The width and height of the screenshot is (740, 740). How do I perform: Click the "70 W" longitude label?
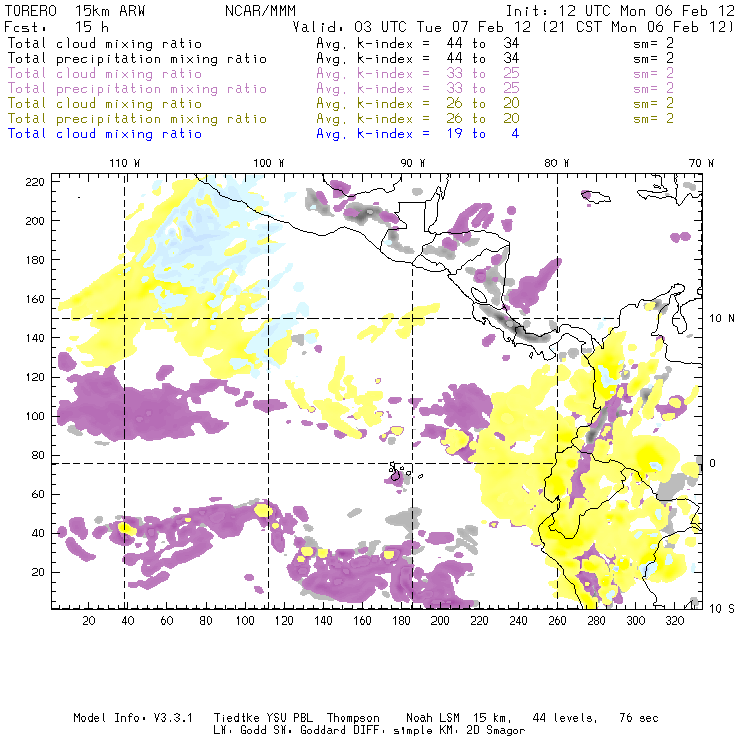(701, 163)
